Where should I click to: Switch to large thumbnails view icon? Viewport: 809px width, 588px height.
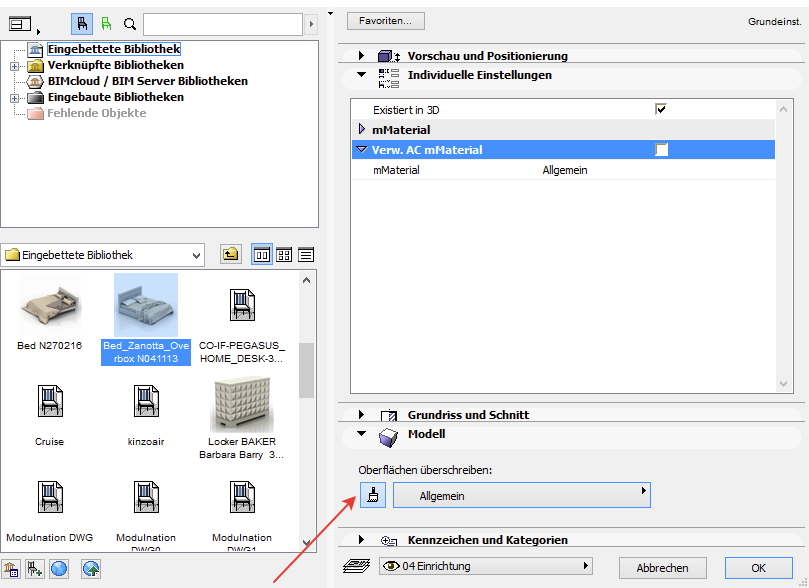(262, 255)
